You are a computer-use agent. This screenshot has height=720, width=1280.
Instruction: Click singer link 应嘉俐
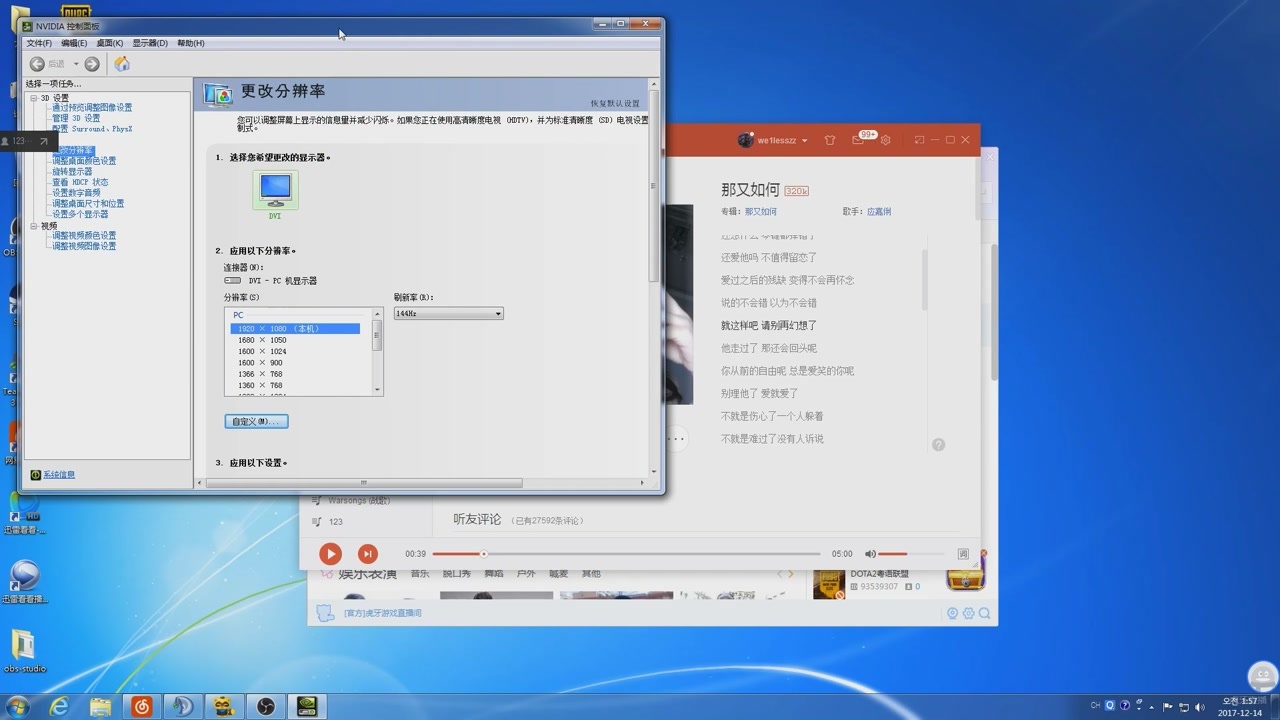point(879,212)
